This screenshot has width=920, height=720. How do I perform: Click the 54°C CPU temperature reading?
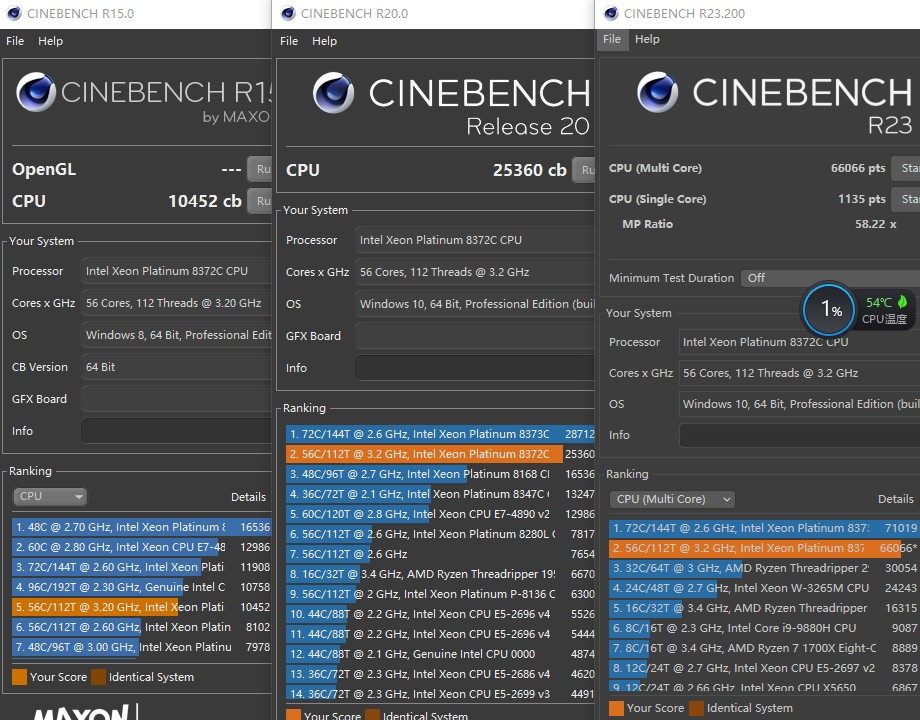pos(878,303)
